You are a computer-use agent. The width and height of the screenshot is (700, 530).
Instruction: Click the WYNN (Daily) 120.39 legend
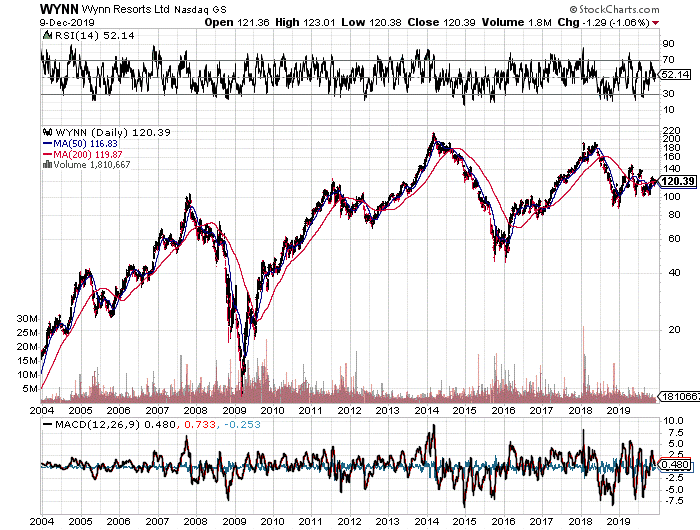(x=113, y=132)
